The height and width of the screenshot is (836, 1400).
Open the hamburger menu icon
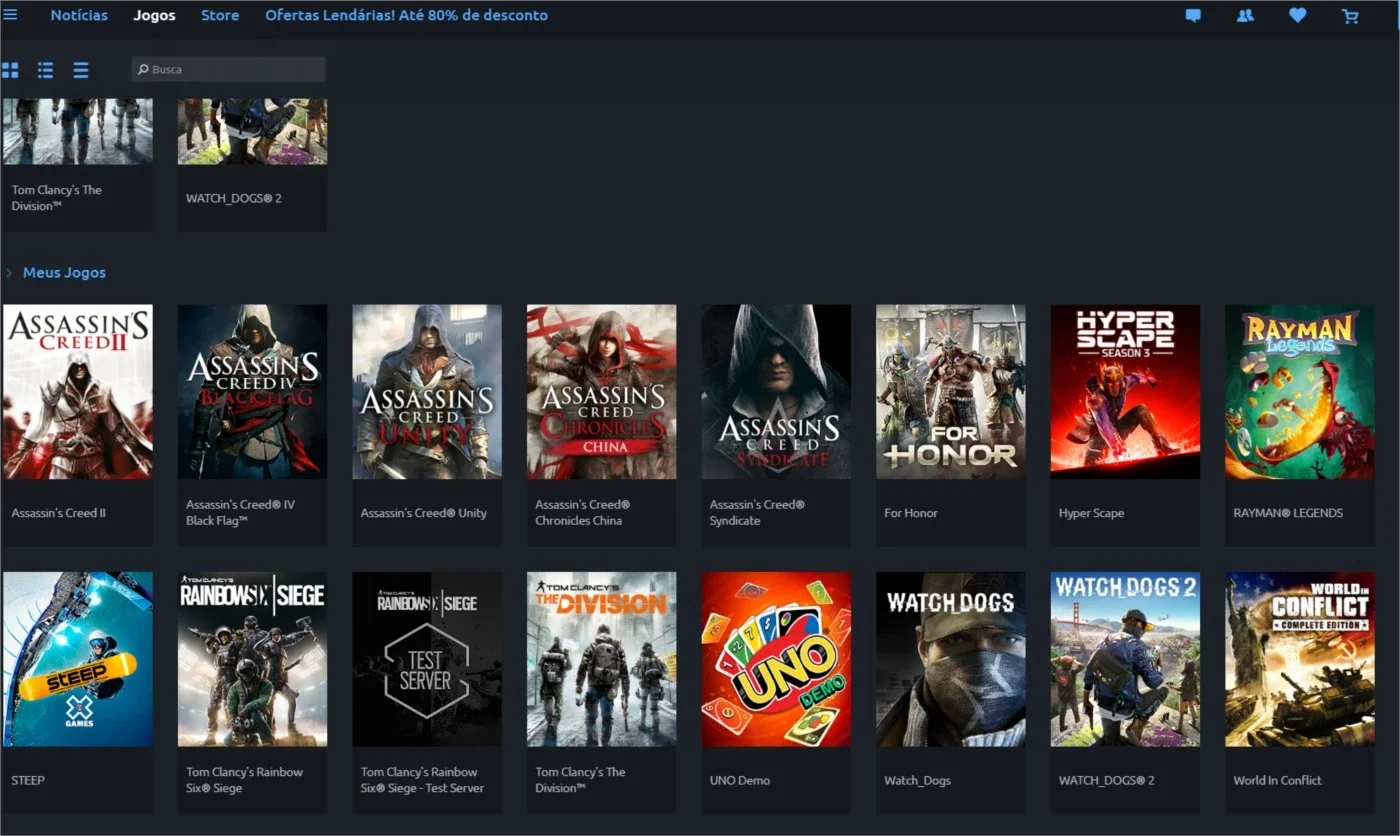10,15
